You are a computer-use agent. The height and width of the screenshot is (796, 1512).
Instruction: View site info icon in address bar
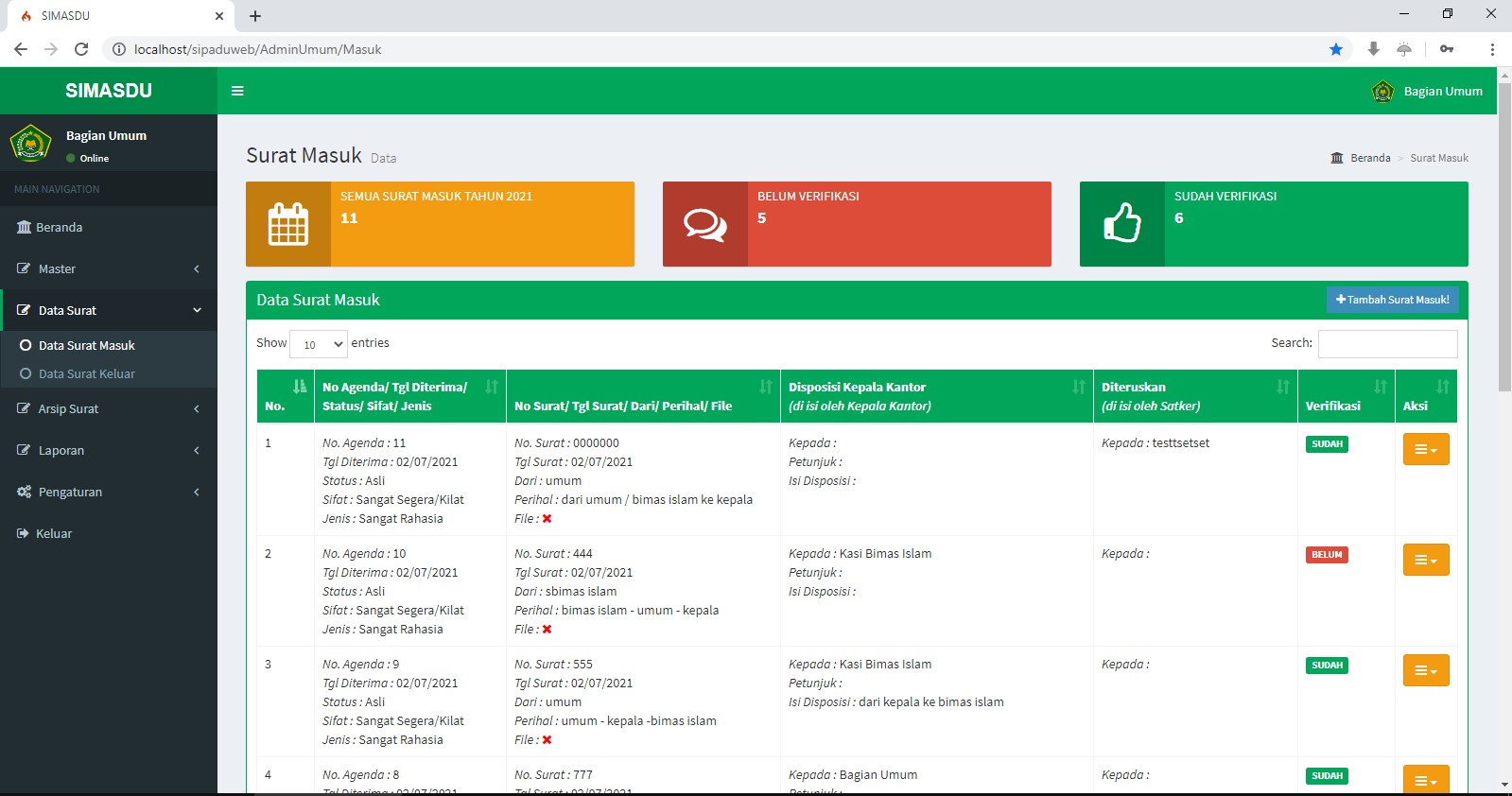[x=119, y=49]
